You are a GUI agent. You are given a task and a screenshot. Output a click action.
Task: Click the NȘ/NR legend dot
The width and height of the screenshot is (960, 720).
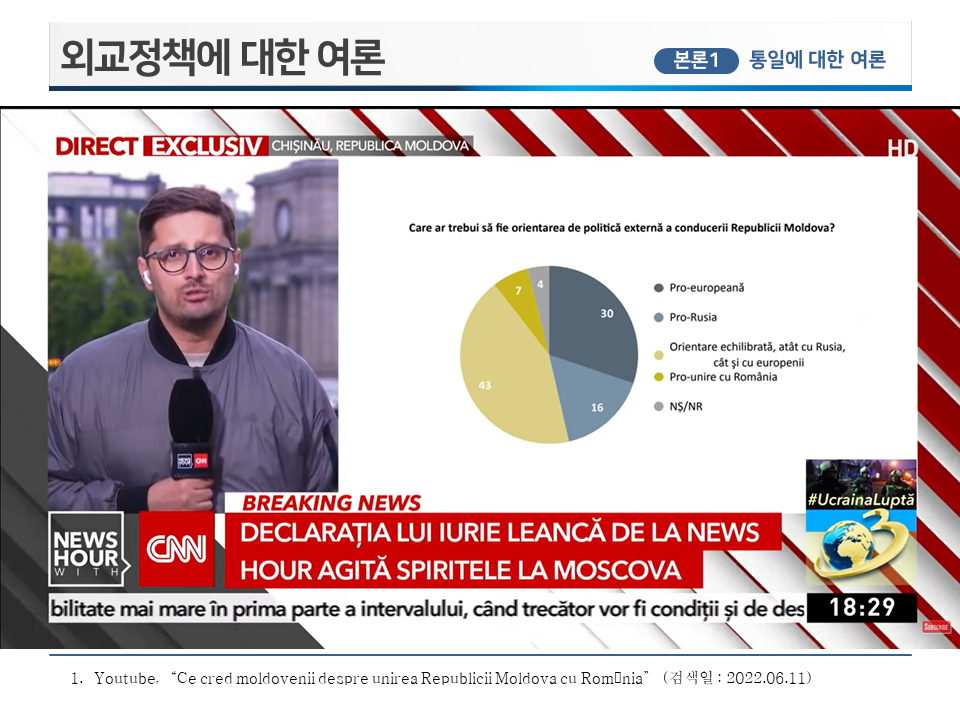coord(659,407)
